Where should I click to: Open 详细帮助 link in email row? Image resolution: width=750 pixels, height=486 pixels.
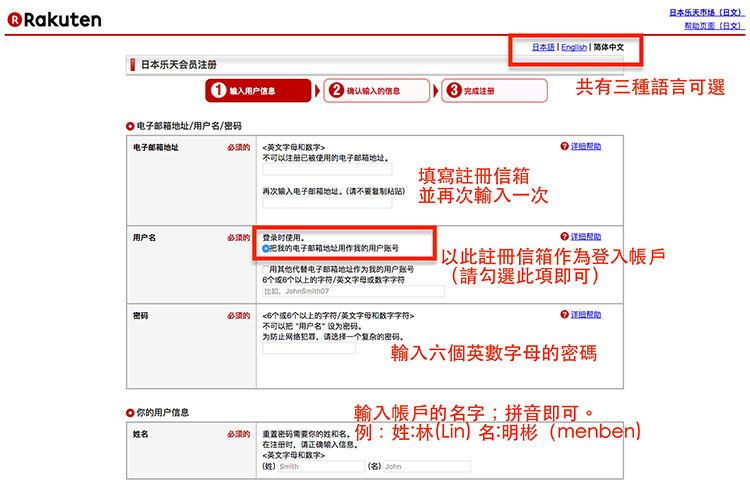(585, 146)
